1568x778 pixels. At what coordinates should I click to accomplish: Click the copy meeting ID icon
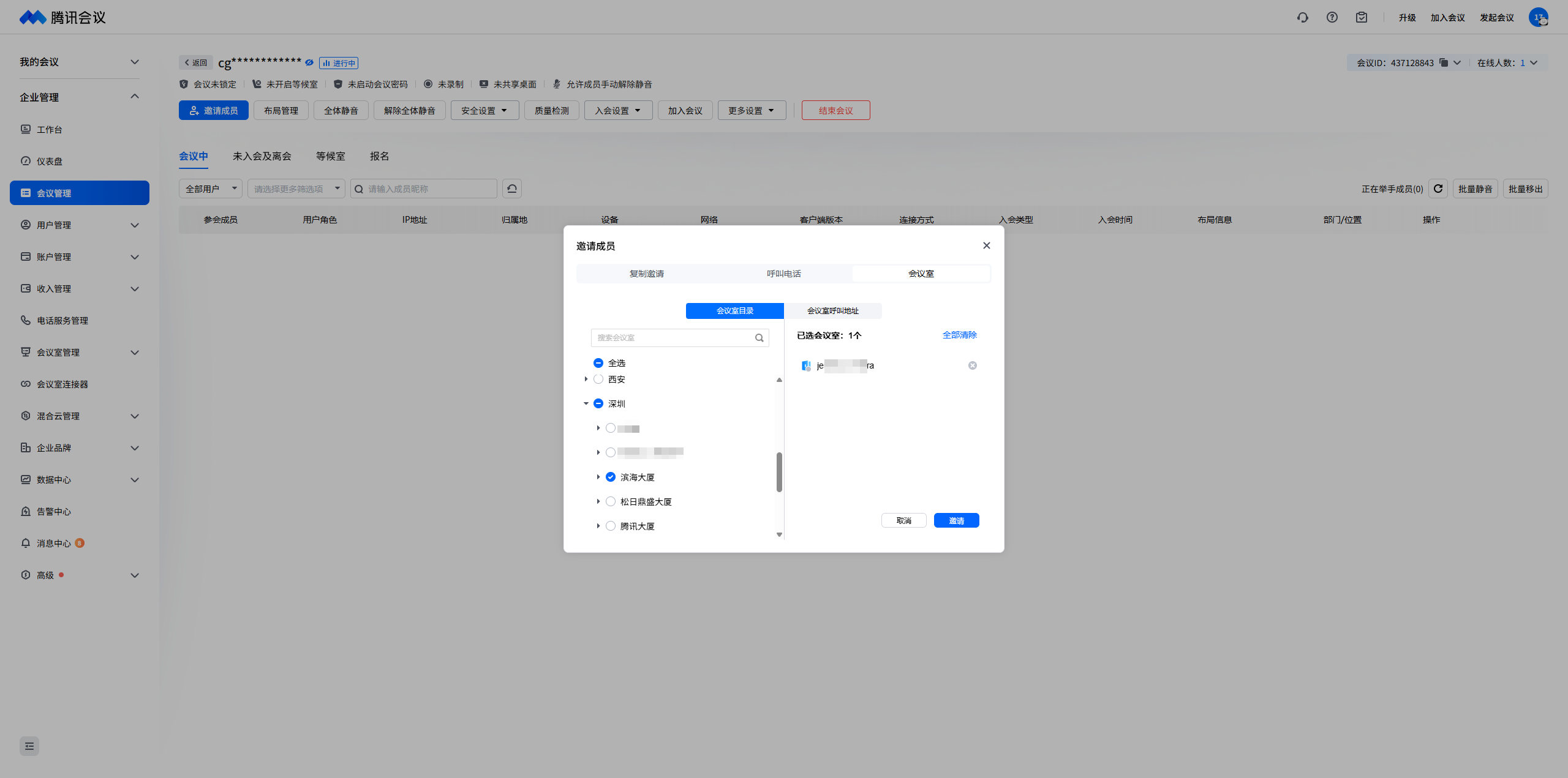1444,62
